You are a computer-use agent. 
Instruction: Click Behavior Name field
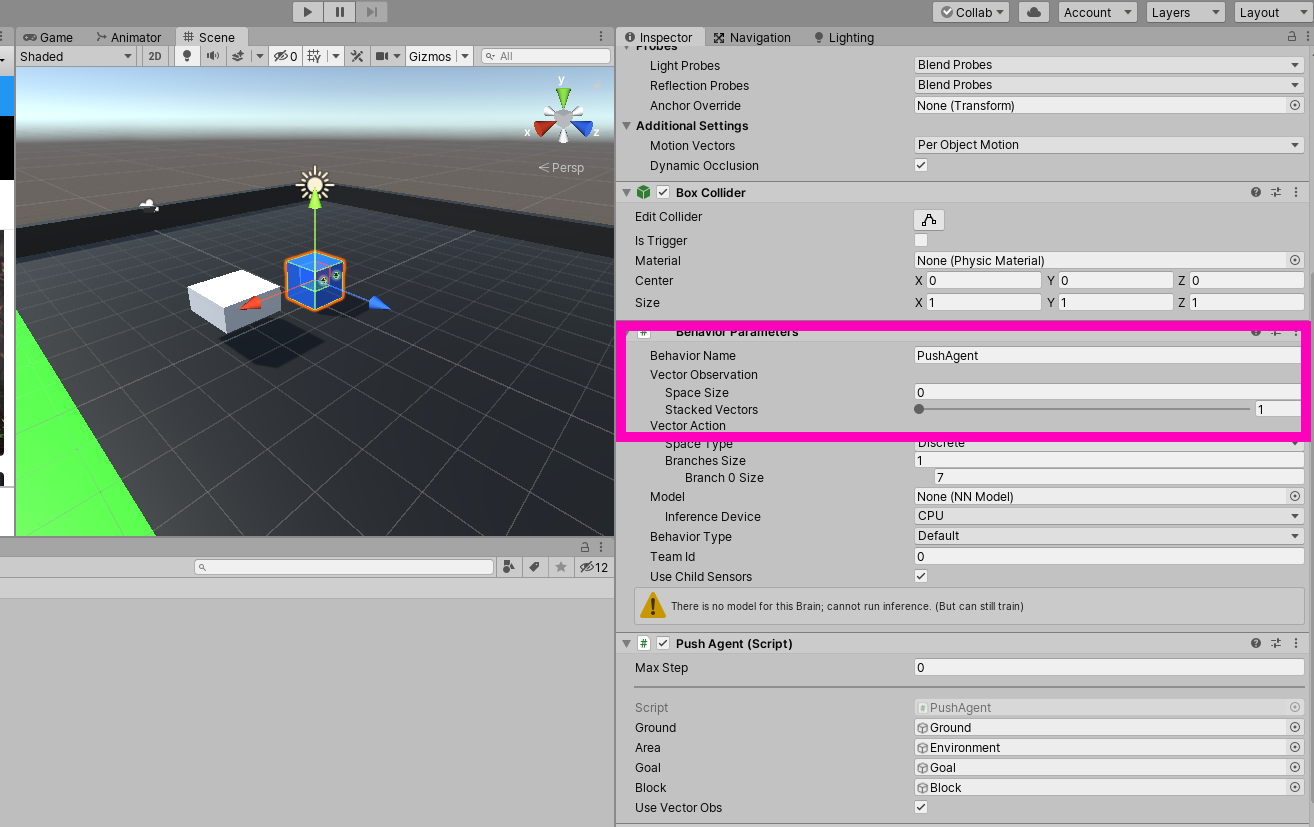[x=1107, y=355]
